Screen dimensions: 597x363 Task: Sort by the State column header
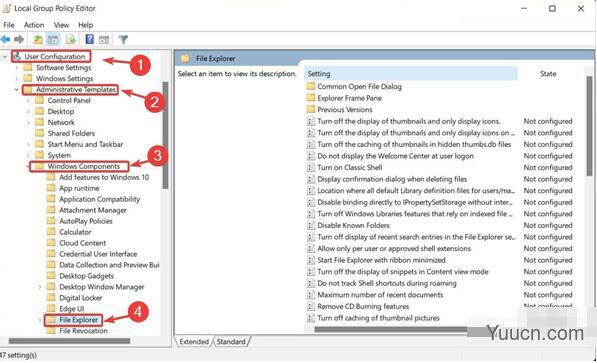point(548,74)
